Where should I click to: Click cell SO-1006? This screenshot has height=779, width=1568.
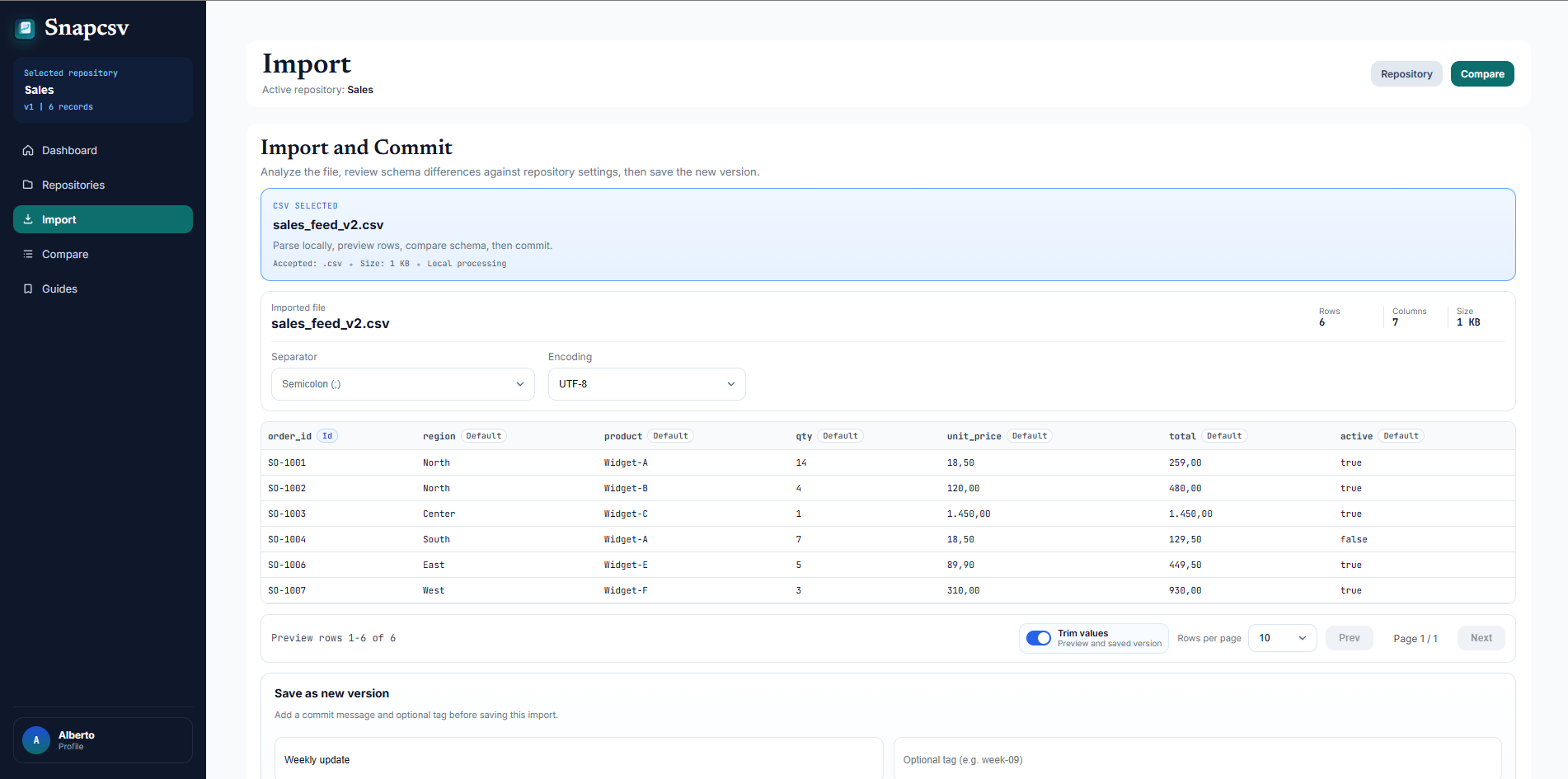click(x=287, y=565)
